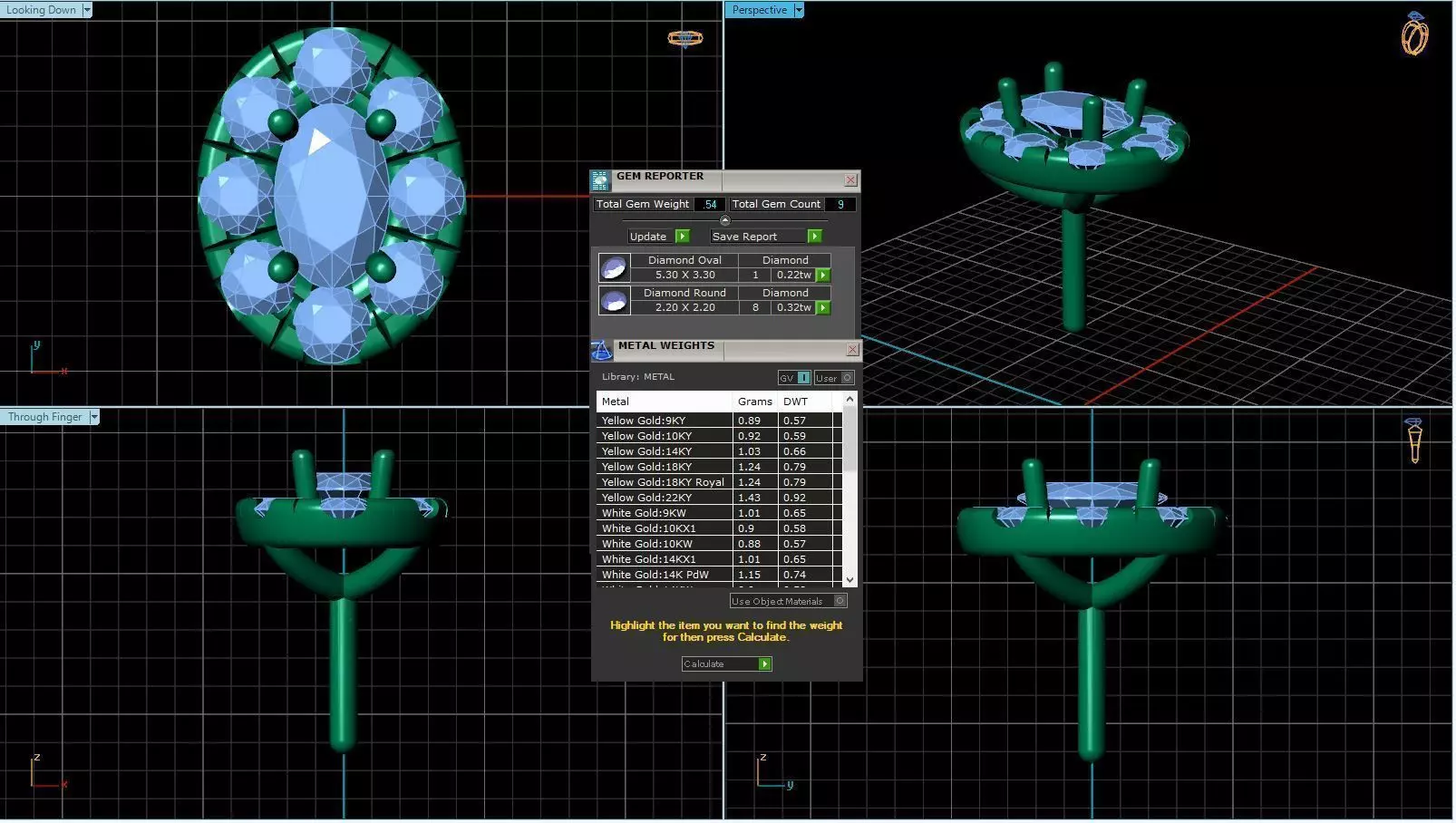Toggle Use Object Materials option

tap(789, 601)
